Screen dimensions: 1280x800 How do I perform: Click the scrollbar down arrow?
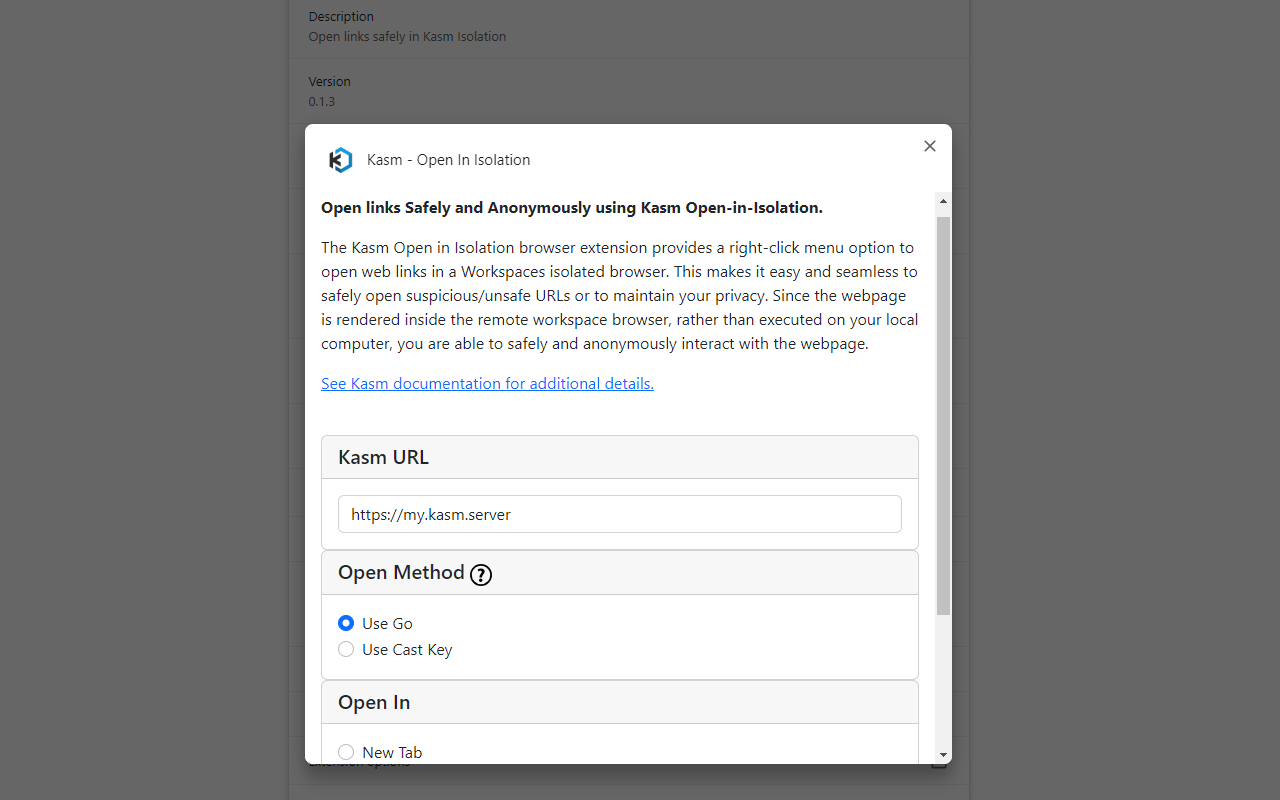click(x=944, y=755)
